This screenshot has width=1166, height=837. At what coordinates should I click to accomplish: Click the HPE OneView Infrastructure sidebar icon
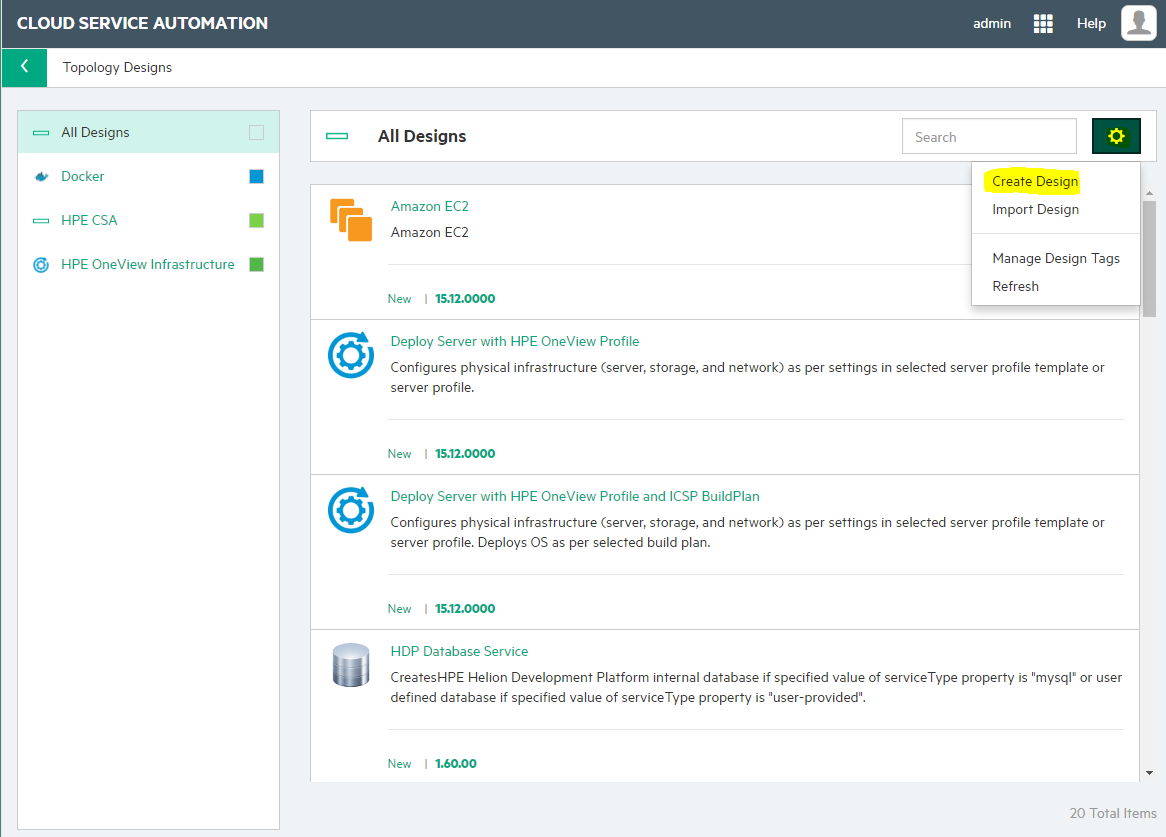42,265
